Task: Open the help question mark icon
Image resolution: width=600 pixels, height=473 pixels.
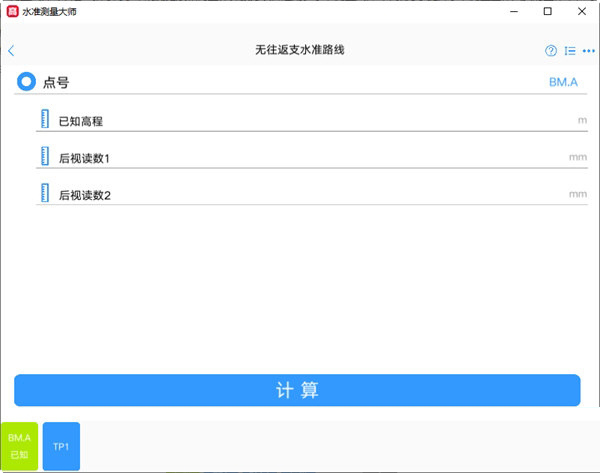Action: pyautogui.click(x=551, y=51)
